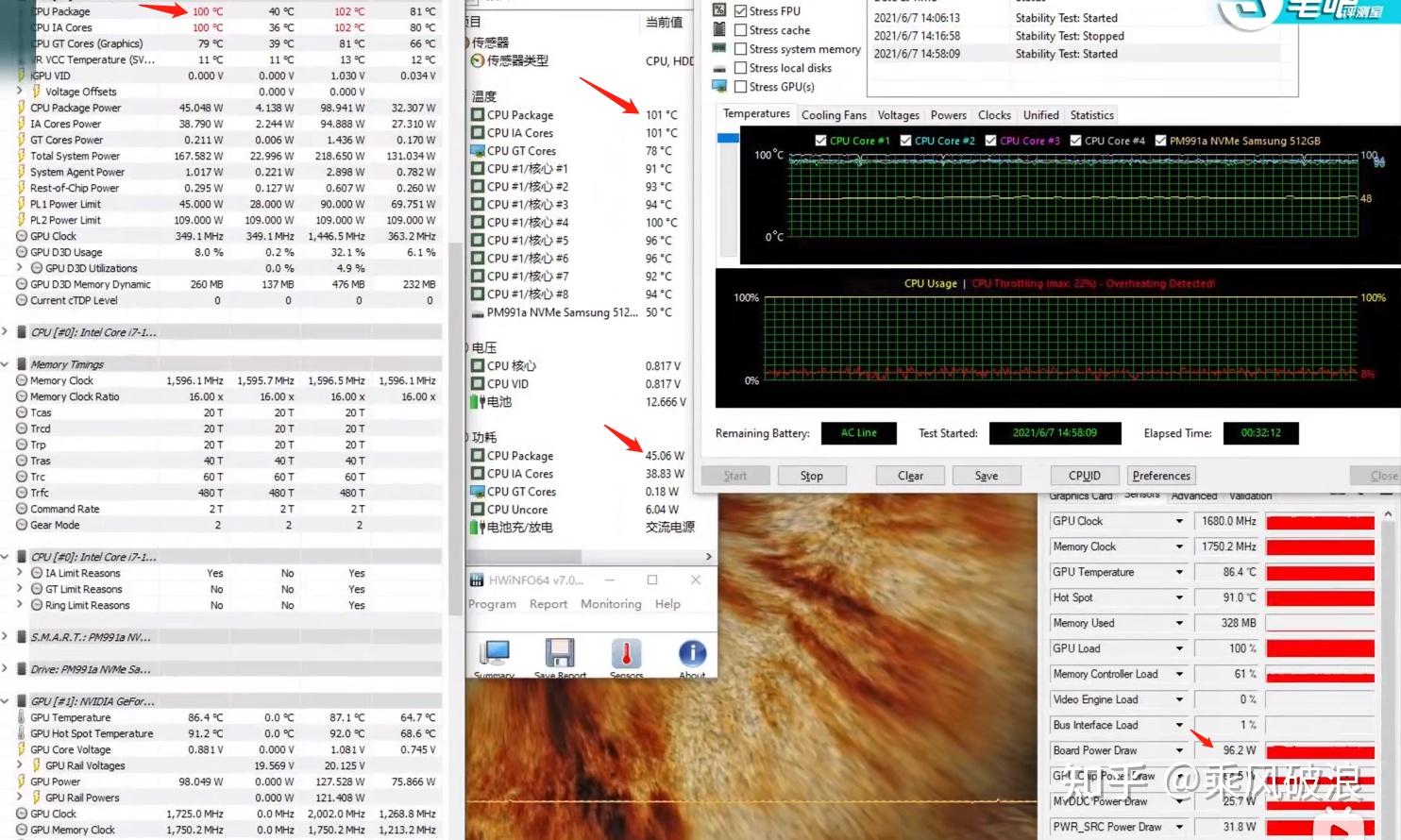Select the 2021/6/7 14:16:58 Stability Test: Stopped log row
1401x840 pixels.
pyautogui.click(x=1075, y=36)
